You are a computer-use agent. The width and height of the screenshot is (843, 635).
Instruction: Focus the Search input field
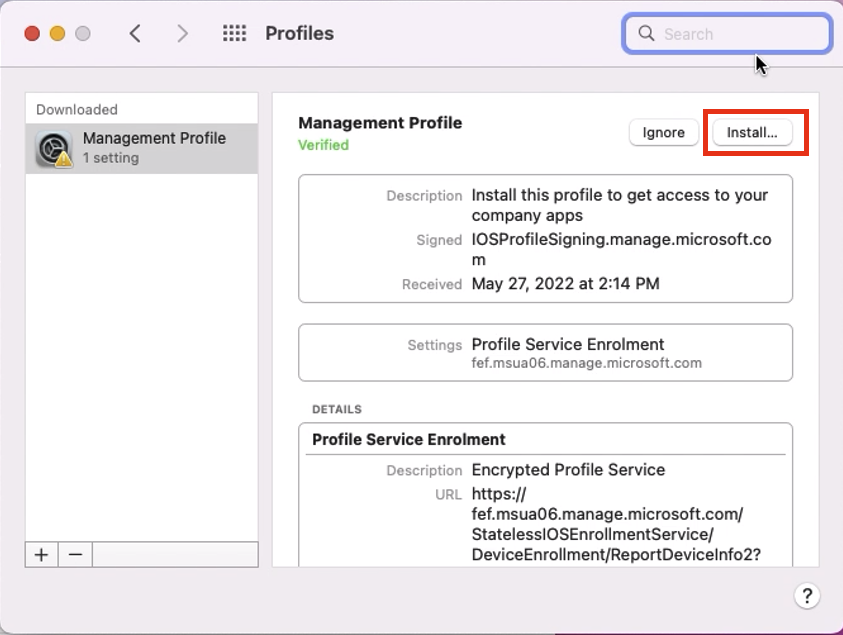(740, 34)
